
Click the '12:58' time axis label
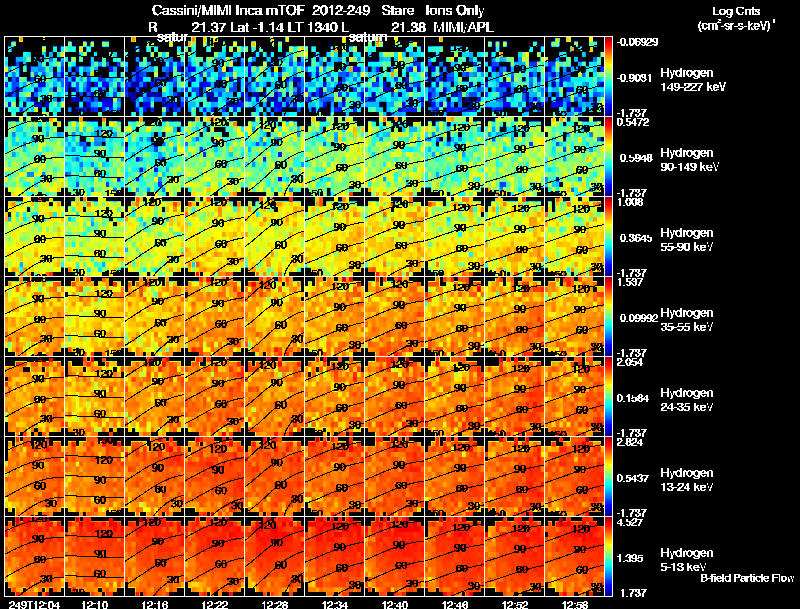[575, 604]
